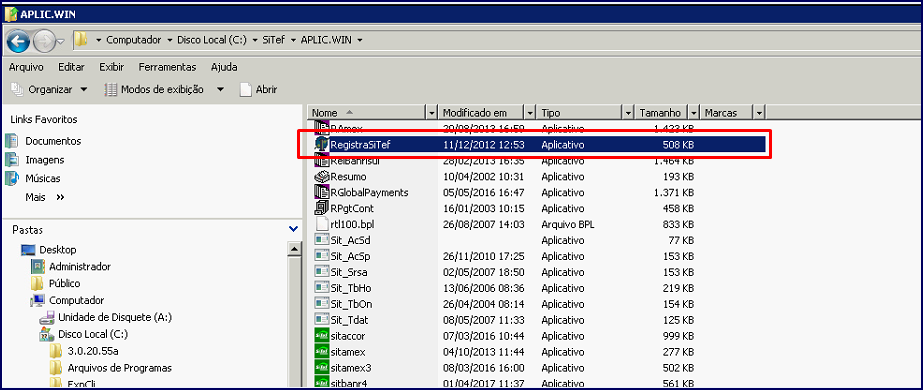
Task: Open the Arquivo menu
Action: click(26, 67)
